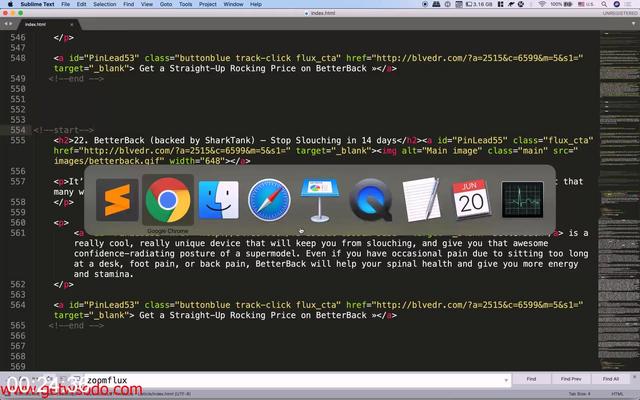
Task: Open the Apple menu
Action: [10, 4]
